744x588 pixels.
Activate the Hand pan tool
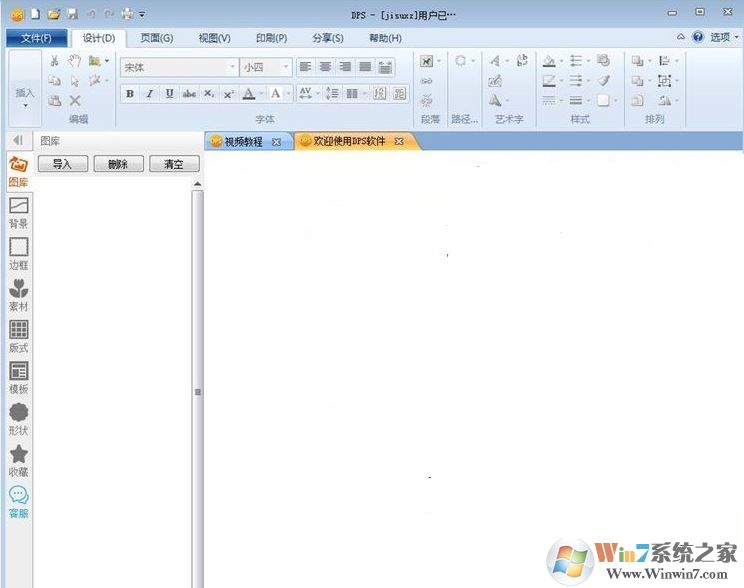coord(74,61)
